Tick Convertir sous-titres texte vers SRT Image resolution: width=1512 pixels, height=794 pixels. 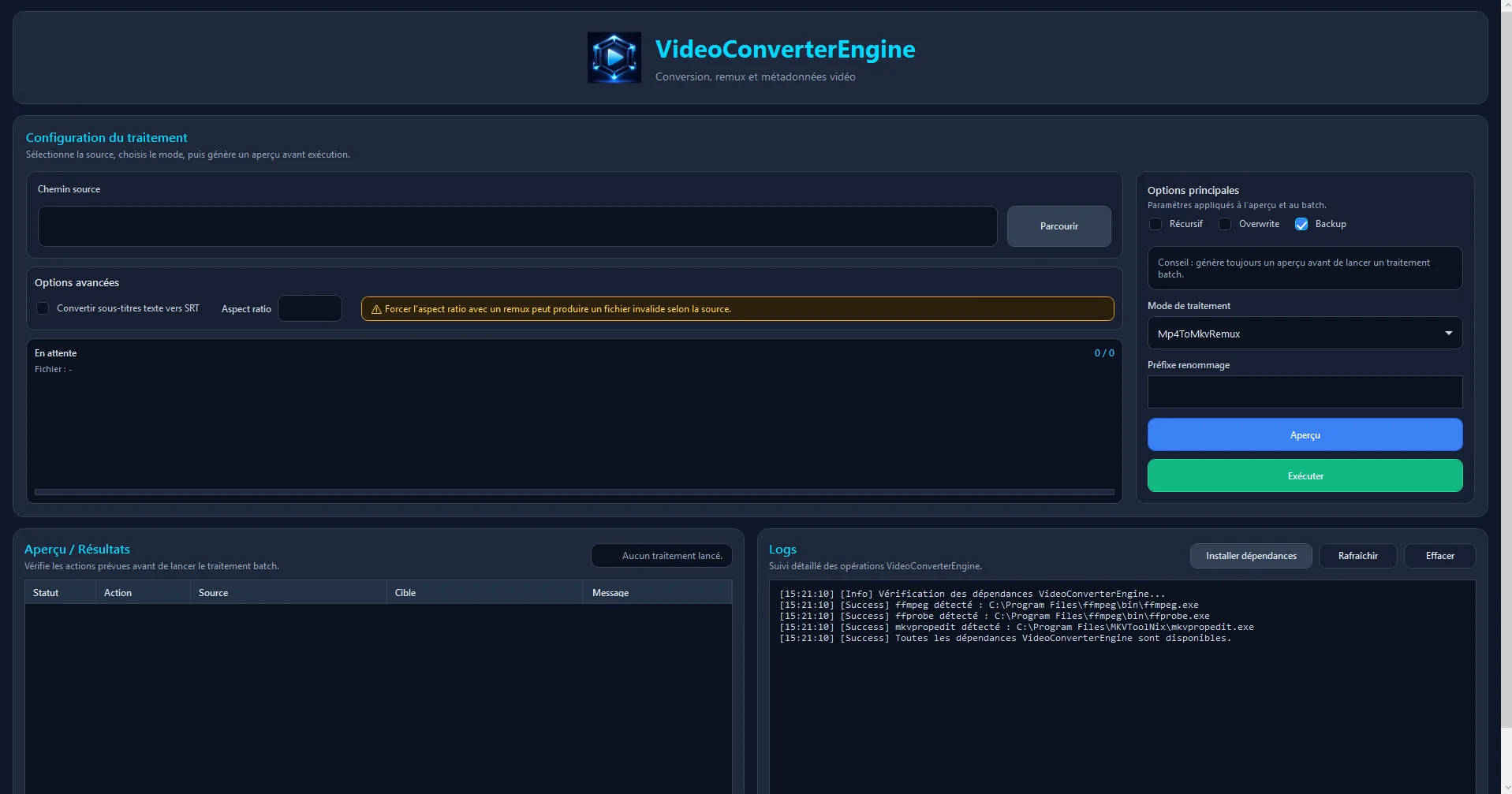[43, 308]
